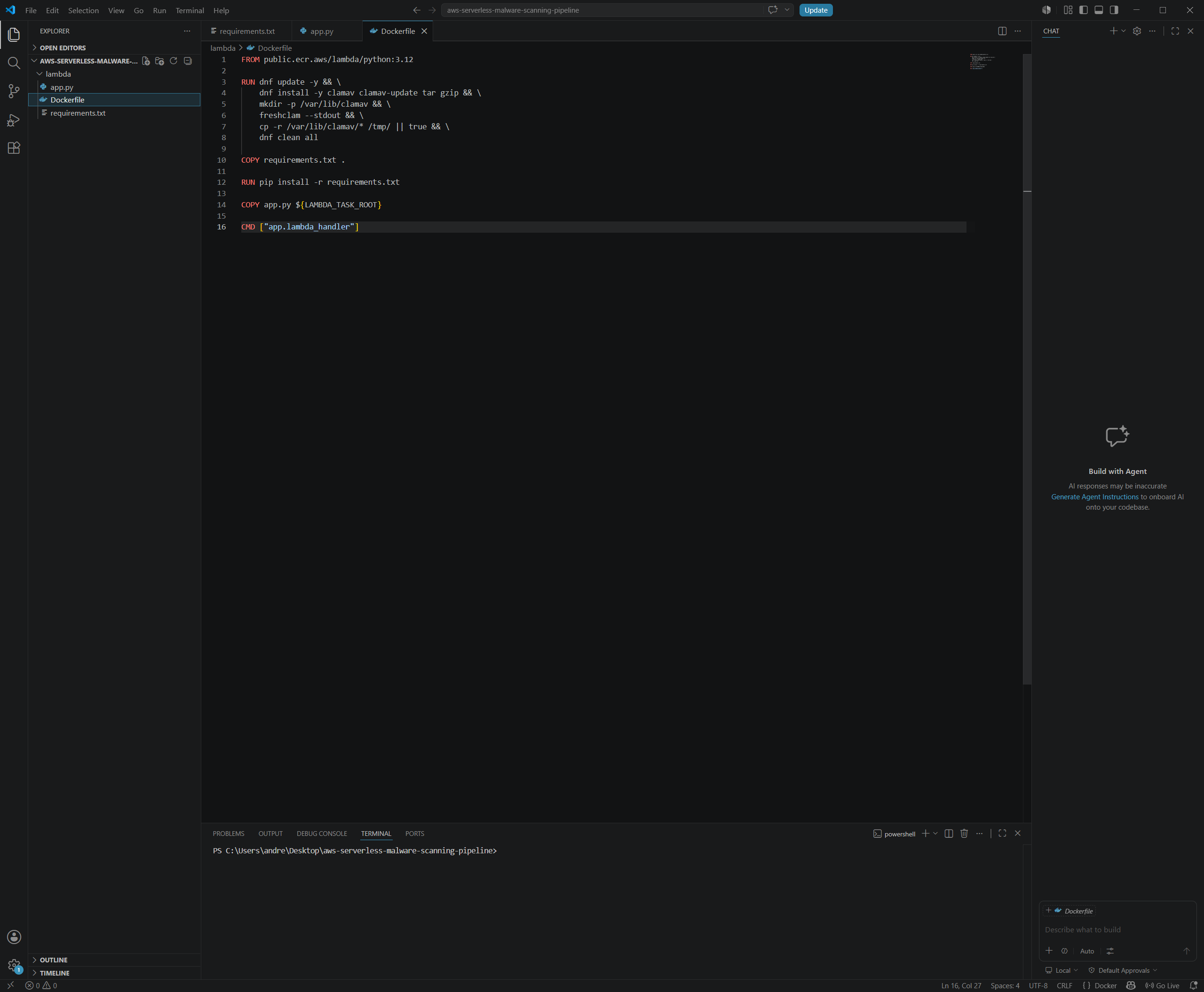Click New Folder icon in explorer header
This screenshot has width=1204, height=992.
coord(159,61)
